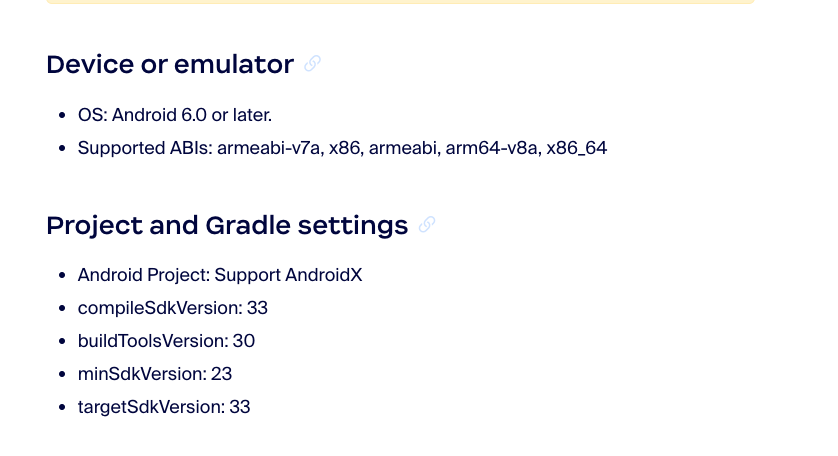This screenshot has width=838, height=456.
Task: Copy anchor link for Project and Gradle settings
Action: click(427, 225)
